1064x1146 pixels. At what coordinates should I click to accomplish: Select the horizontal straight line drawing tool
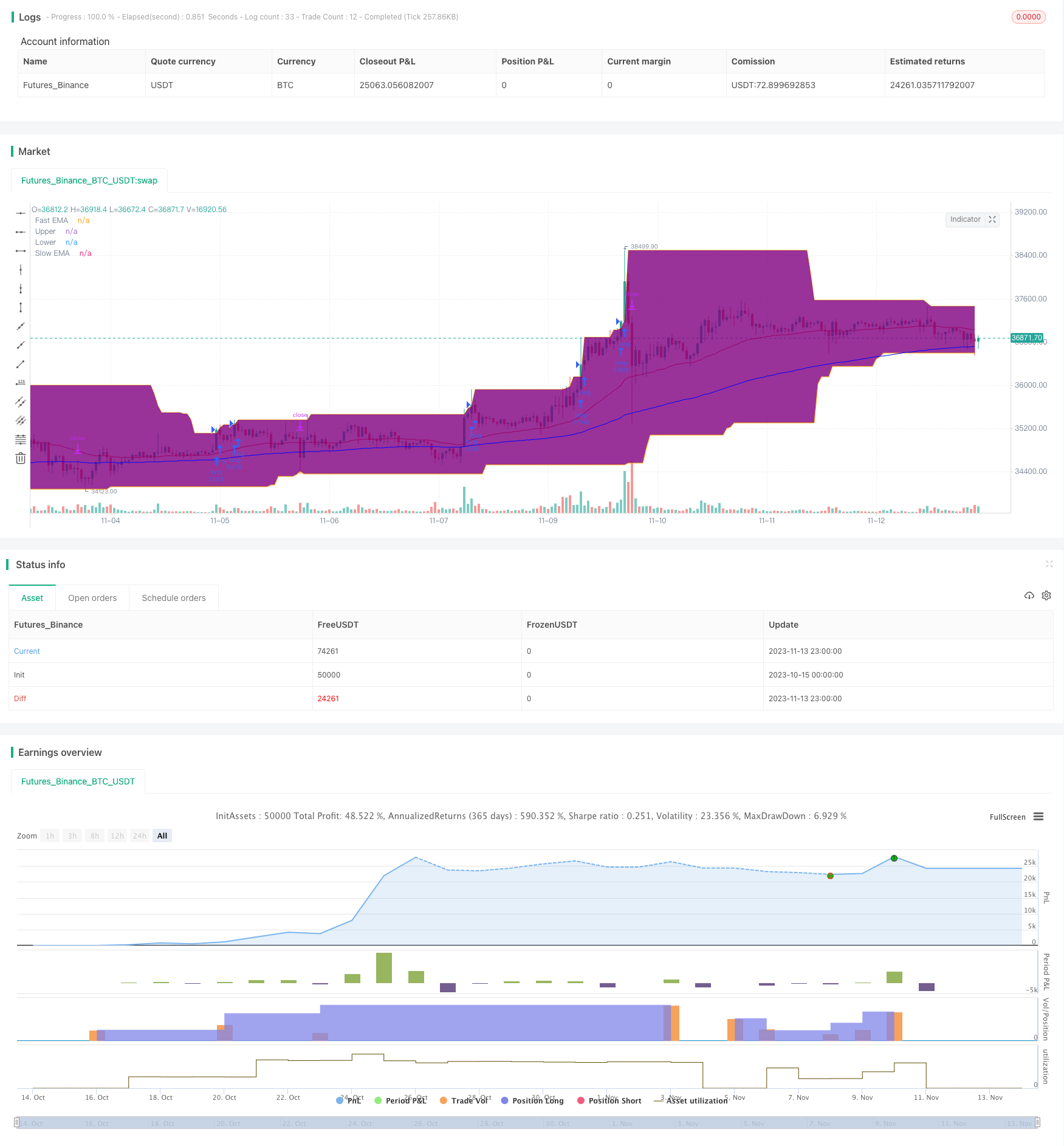click(x=21, y=213)
